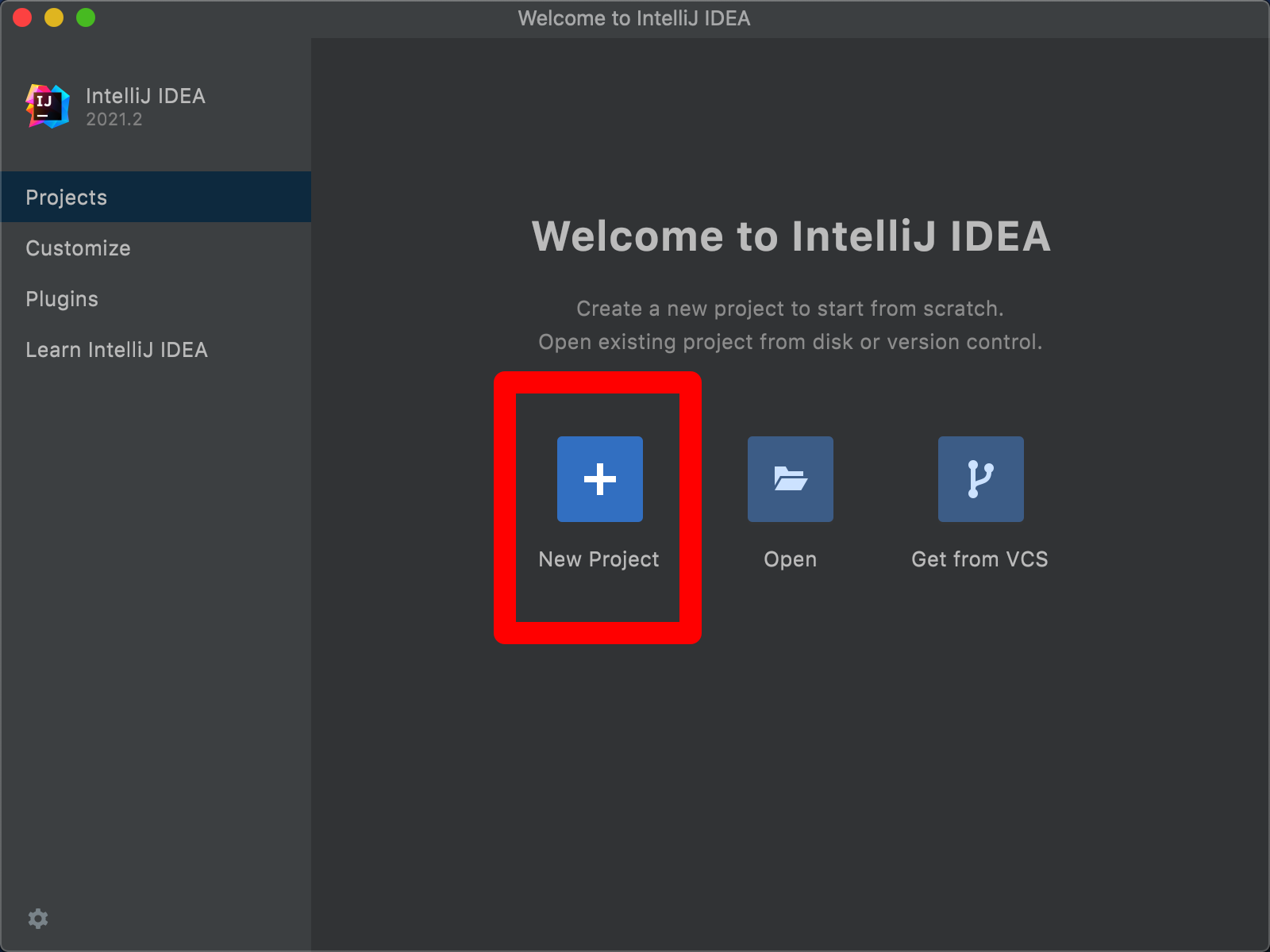Click the 'Create a new project' text
The height and width of the screenshot is (952, 1270).
[790, 309]
